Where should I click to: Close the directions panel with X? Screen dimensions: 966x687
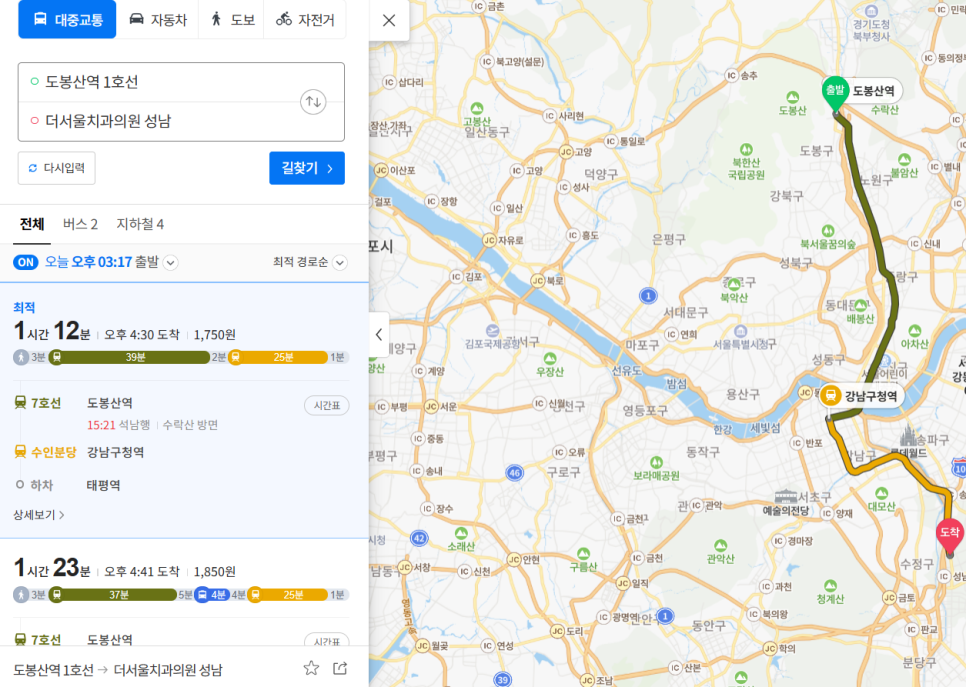[x=389, y=20]
